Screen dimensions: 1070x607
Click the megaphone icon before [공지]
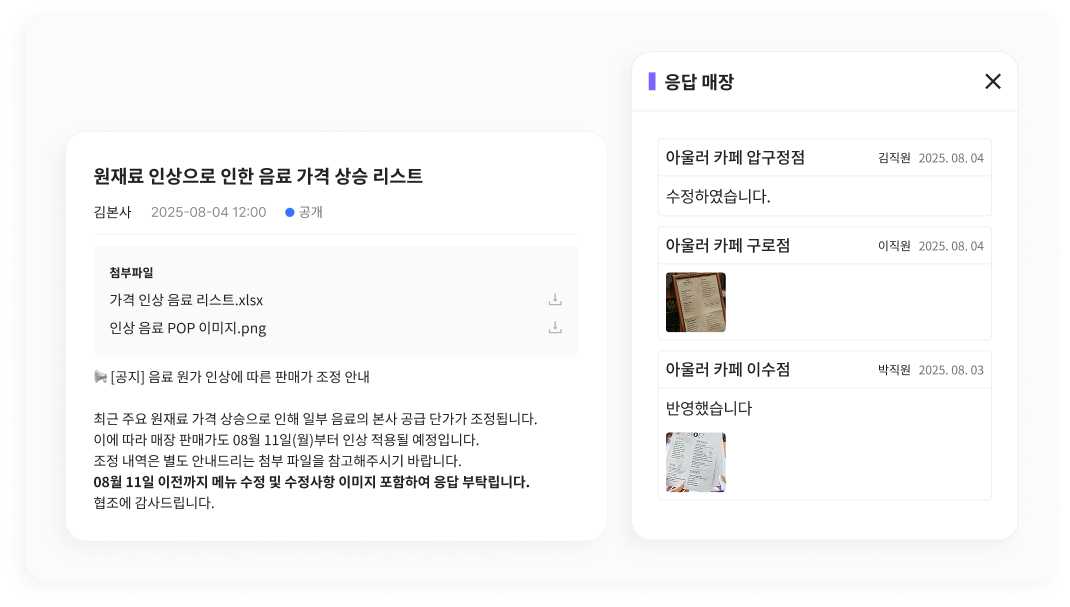click(100, 376)
